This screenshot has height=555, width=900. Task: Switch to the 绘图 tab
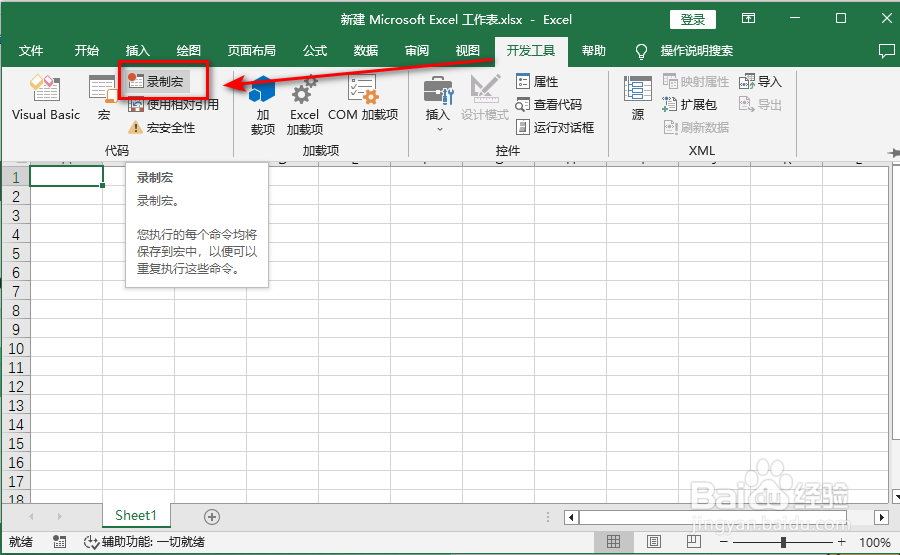point(188,51)
